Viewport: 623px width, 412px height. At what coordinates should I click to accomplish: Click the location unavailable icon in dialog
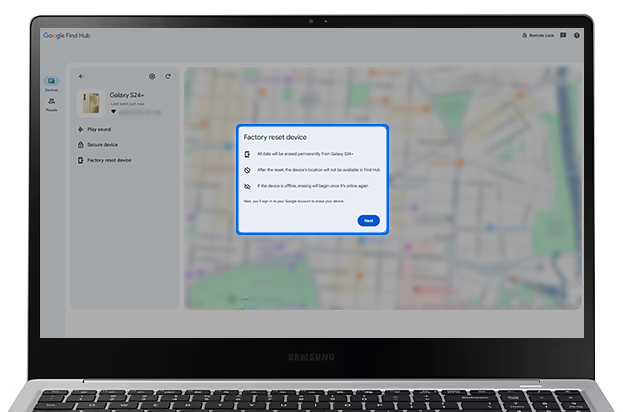(x=248, y=170)
